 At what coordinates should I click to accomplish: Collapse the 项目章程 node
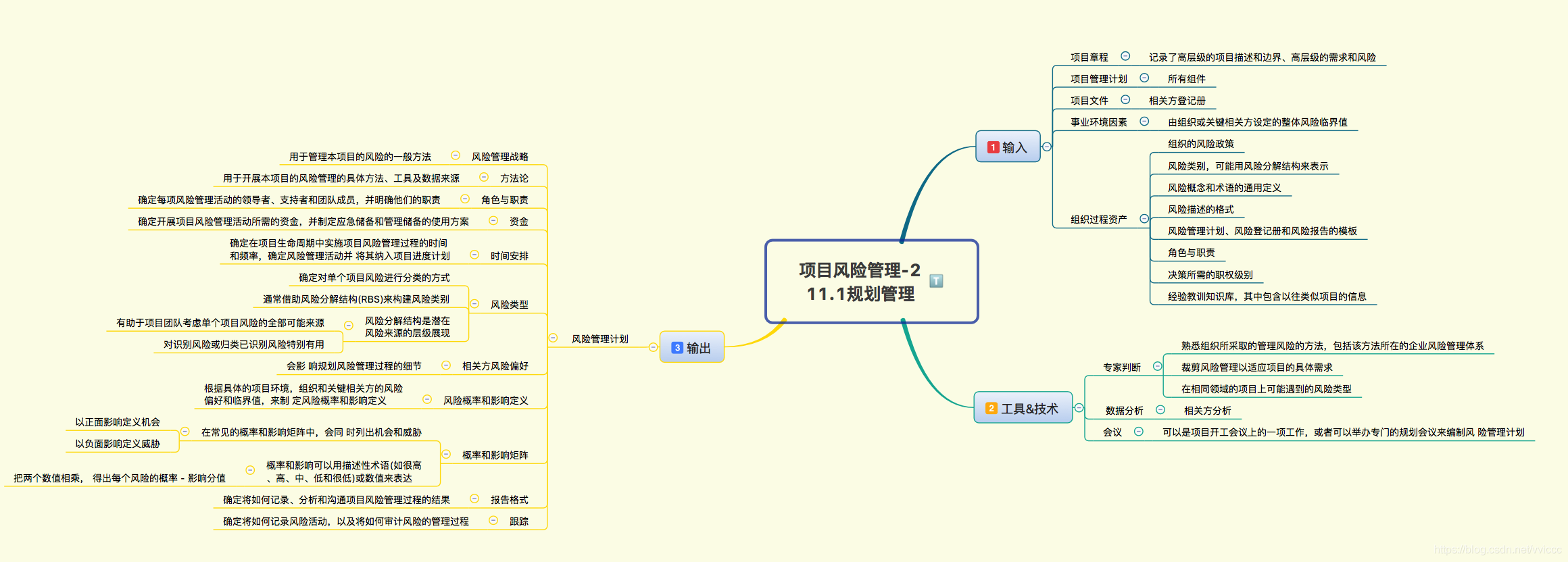pos(1125,56)
